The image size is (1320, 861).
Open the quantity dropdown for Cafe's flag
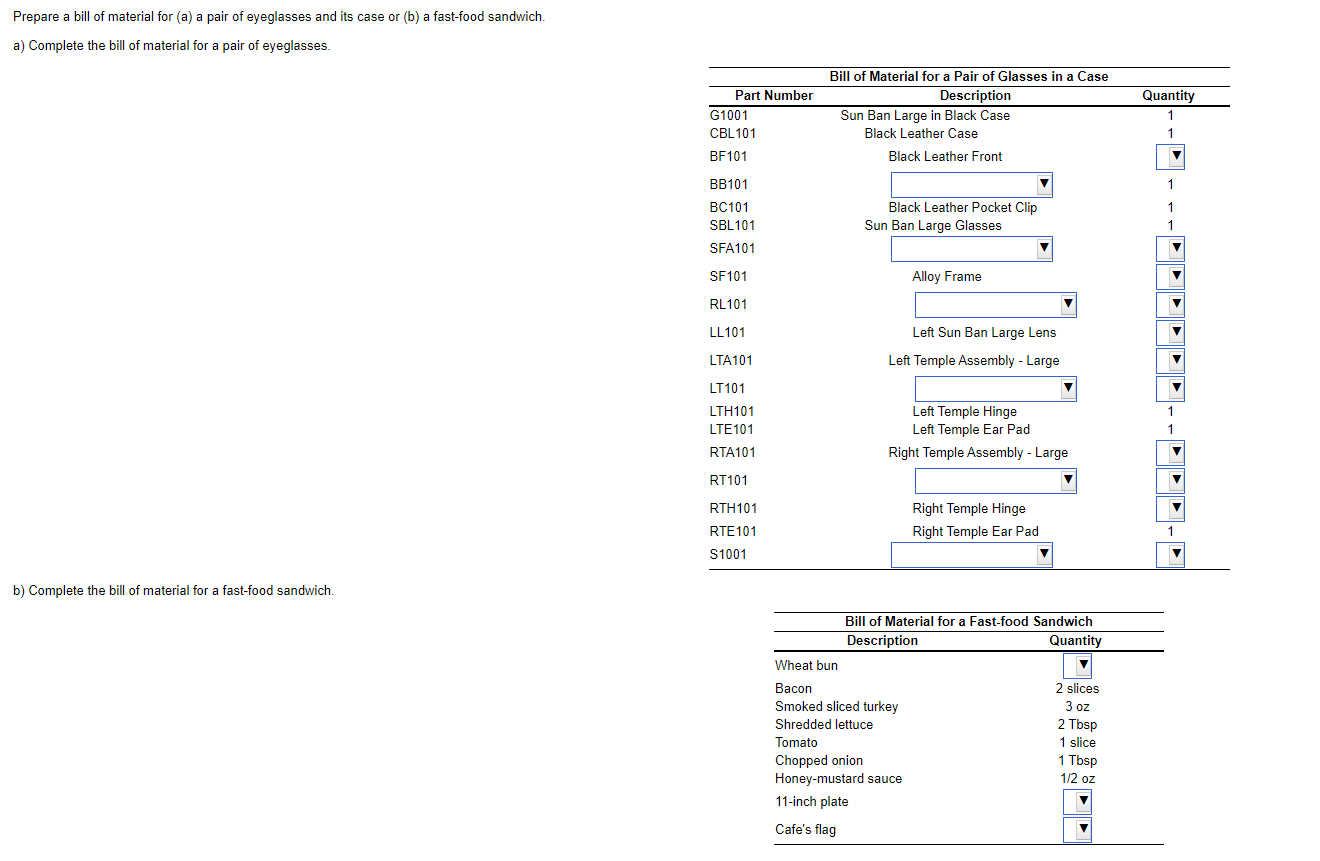point(1078,828)
